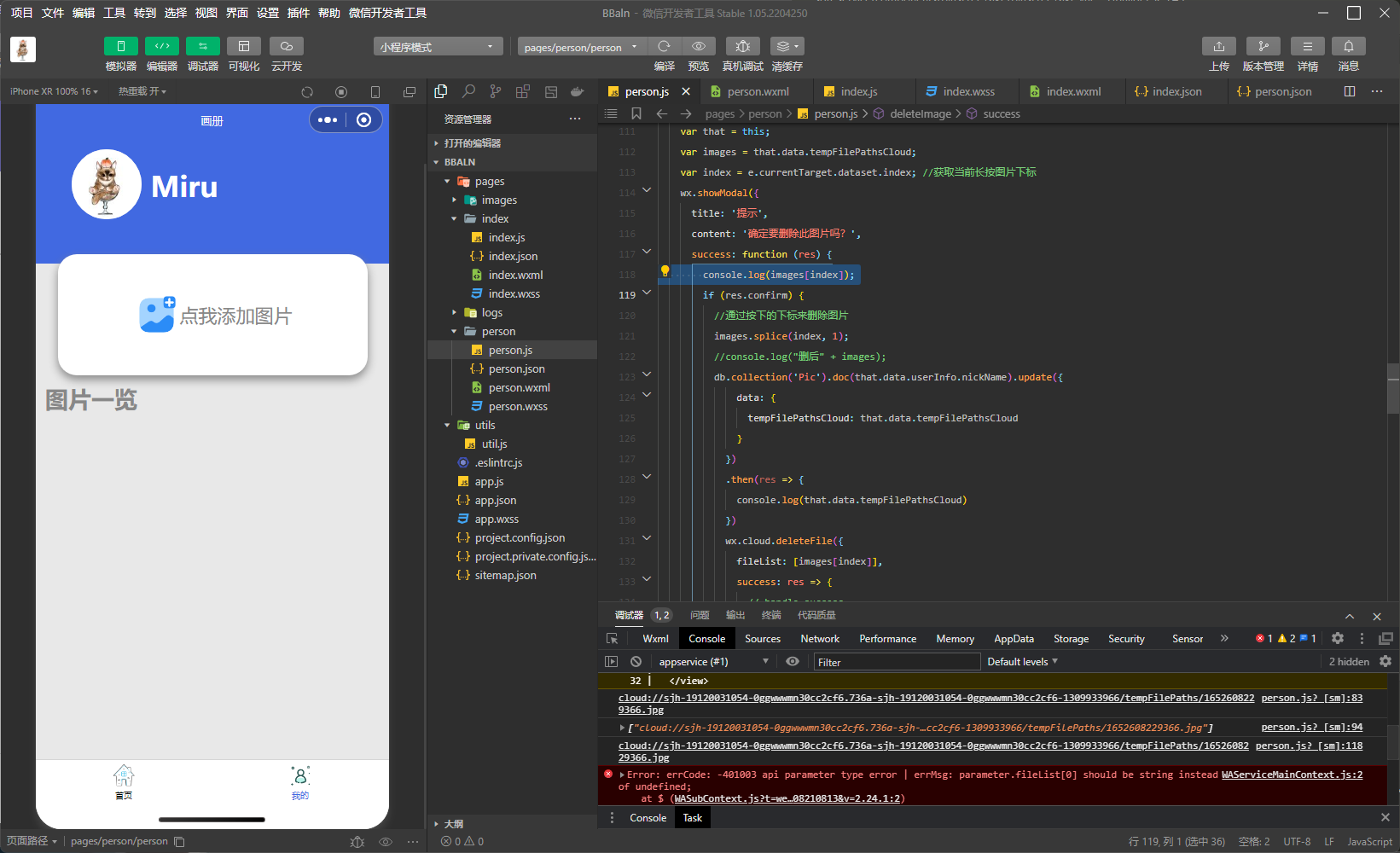Open the 工具 menu
Image resolution: width=1400 pixels, height=853 pixels.
pyautogui.click(x=114, y=13)
